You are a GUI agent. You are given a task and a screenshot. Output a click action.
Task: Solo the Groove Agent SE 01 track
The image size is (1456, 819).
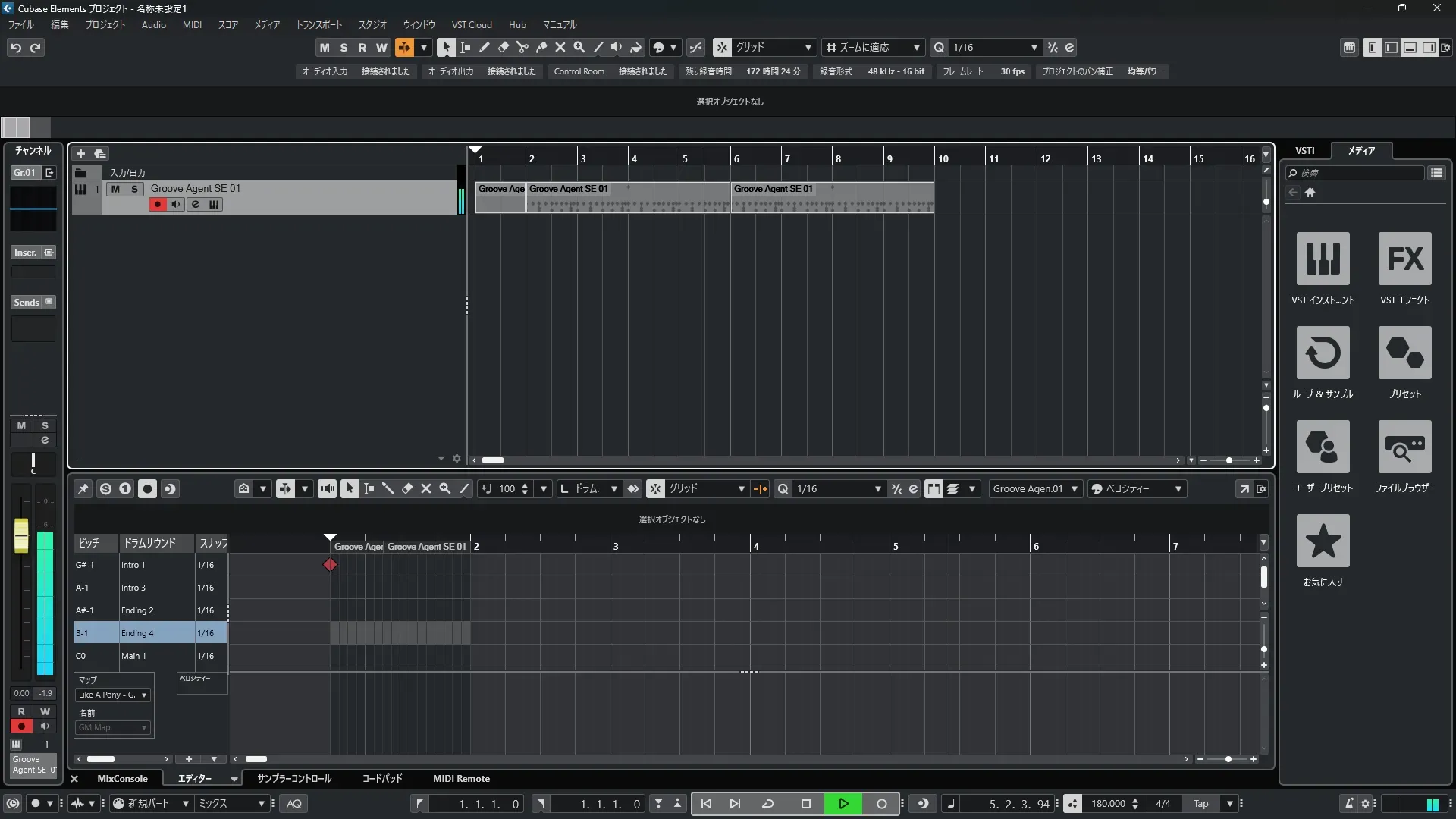point(134,189)
